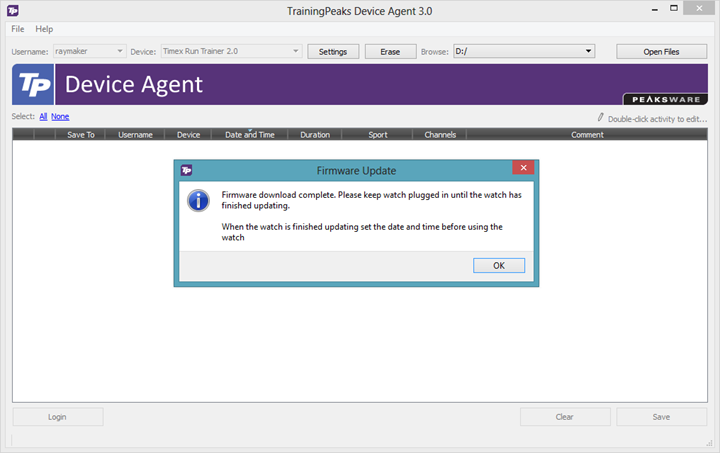Sort by Date and Time column header
Viewport: 720px width, 453px height.
tap(249, 134)
